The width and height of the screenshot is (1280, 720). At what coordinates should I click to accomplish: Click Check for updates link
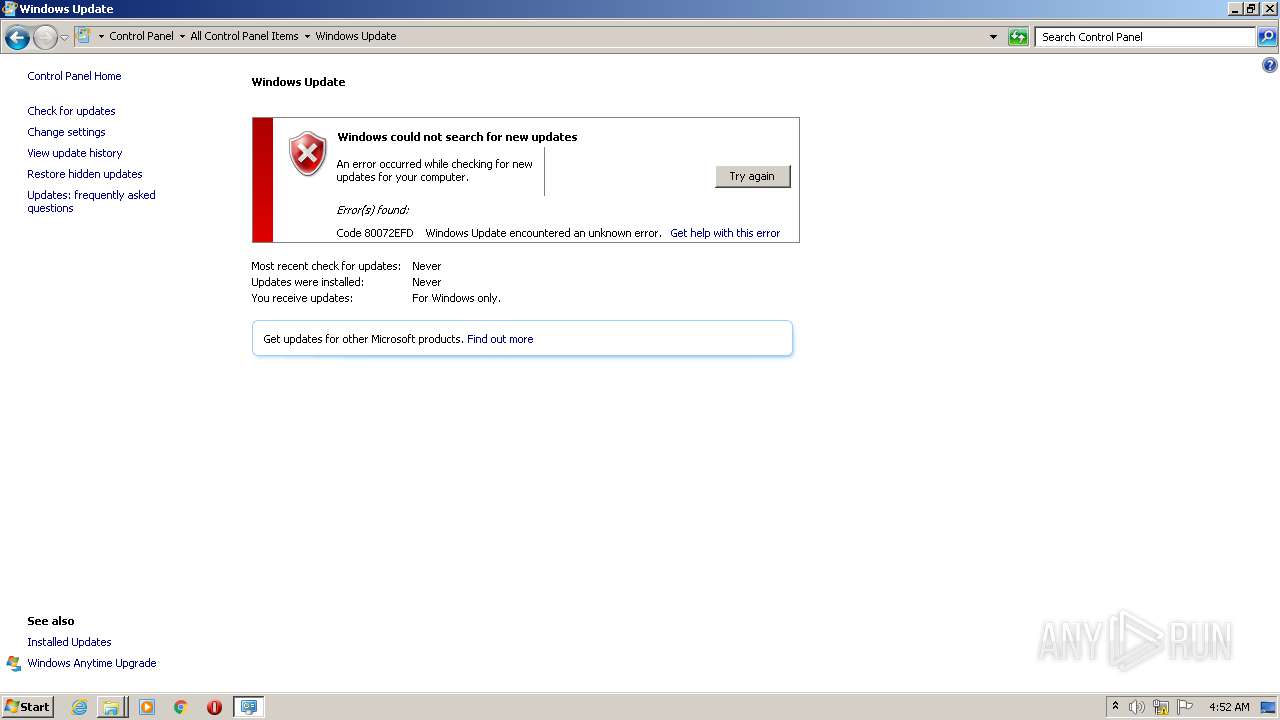[x=71, y=111]
